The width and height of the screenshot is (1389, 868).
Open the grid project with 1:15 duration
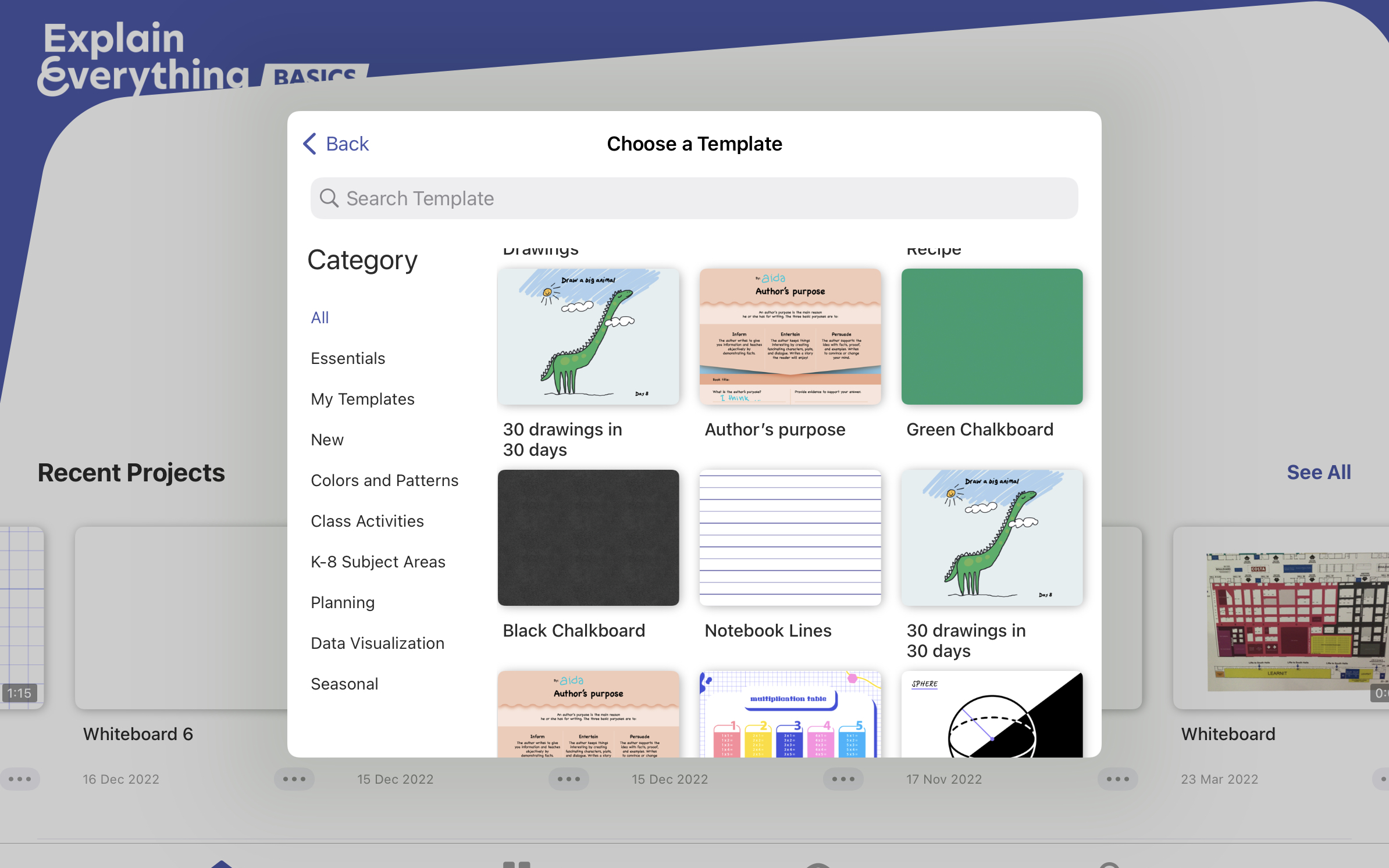22,617
